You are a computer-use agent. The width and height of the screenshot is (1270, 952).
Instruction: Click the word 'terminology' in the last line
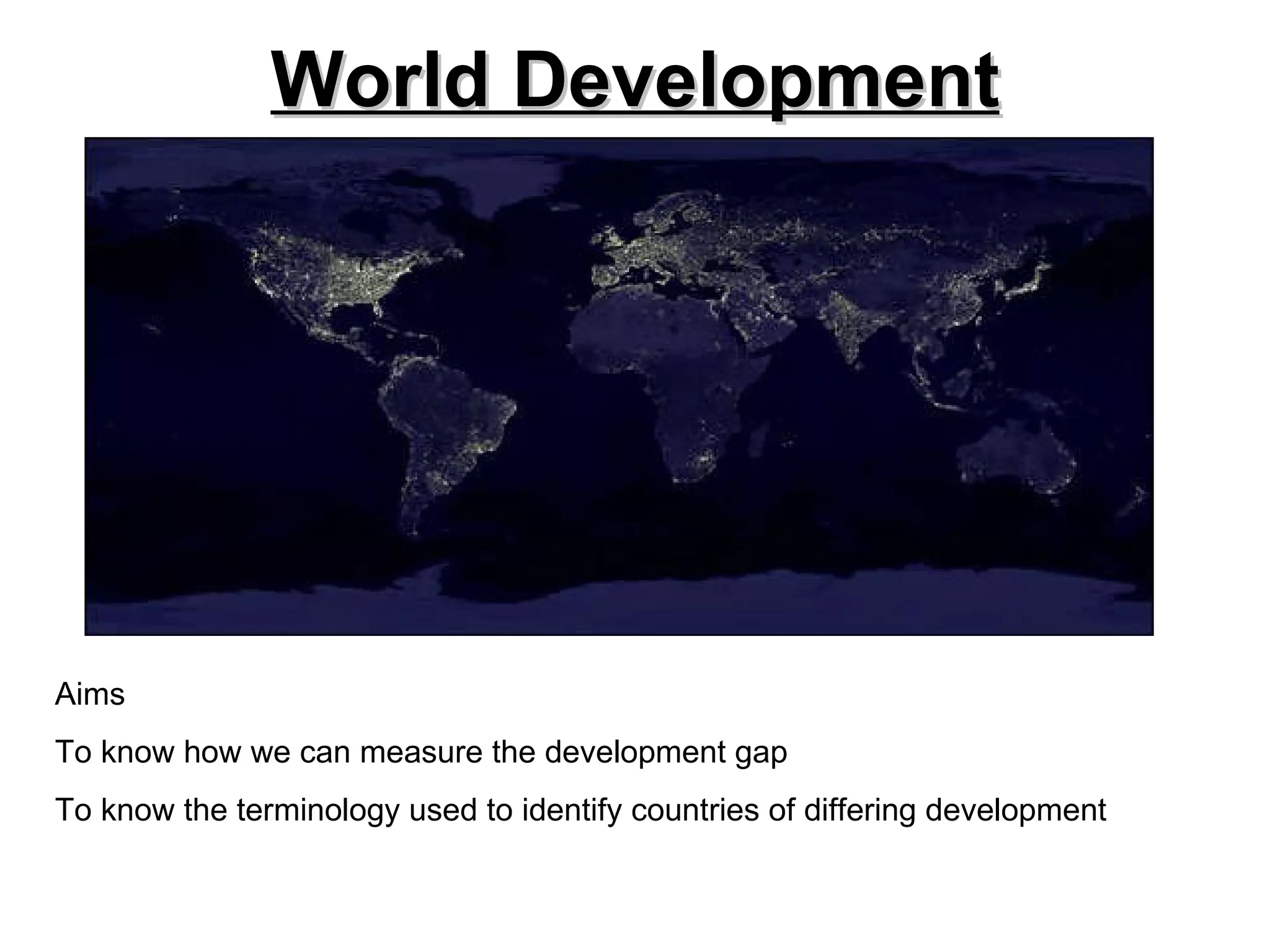[317, 809]
